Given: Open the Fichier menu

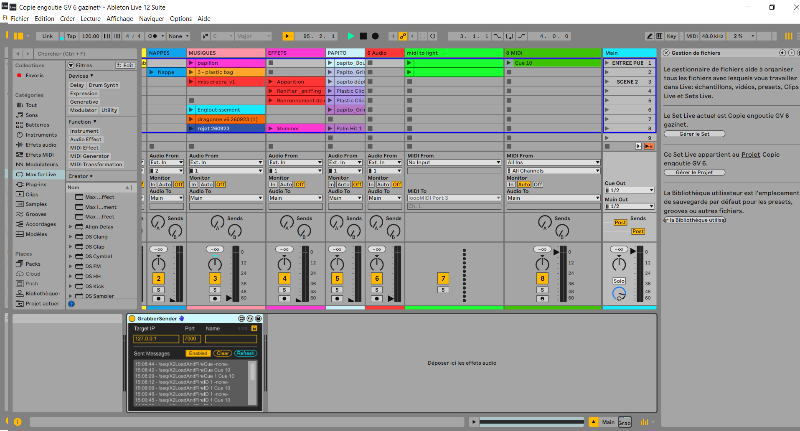Looking at the screenshot, I should 19,19.
